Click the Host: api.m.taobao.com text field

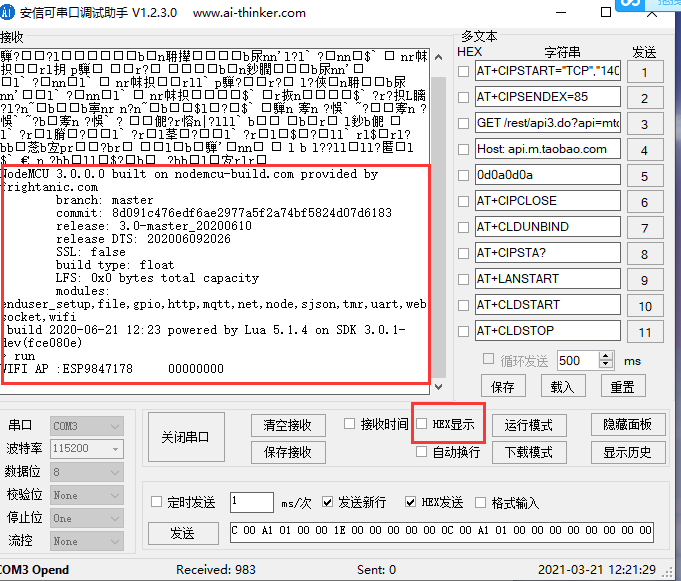click(x=548, y=149)
